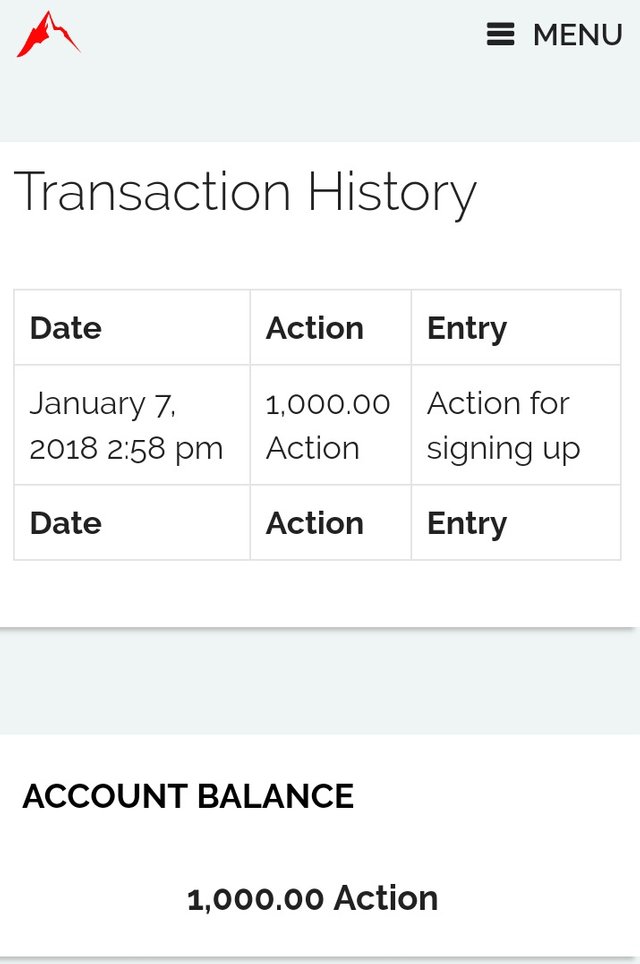
Task: Click the red mountain logo
Action: [x=47, y=34]
